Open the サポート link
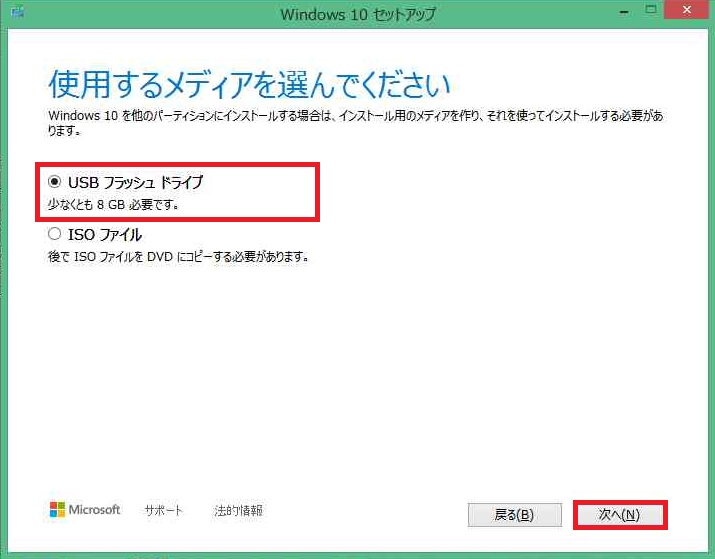715x559 pixels. click(x=163, y=510)
